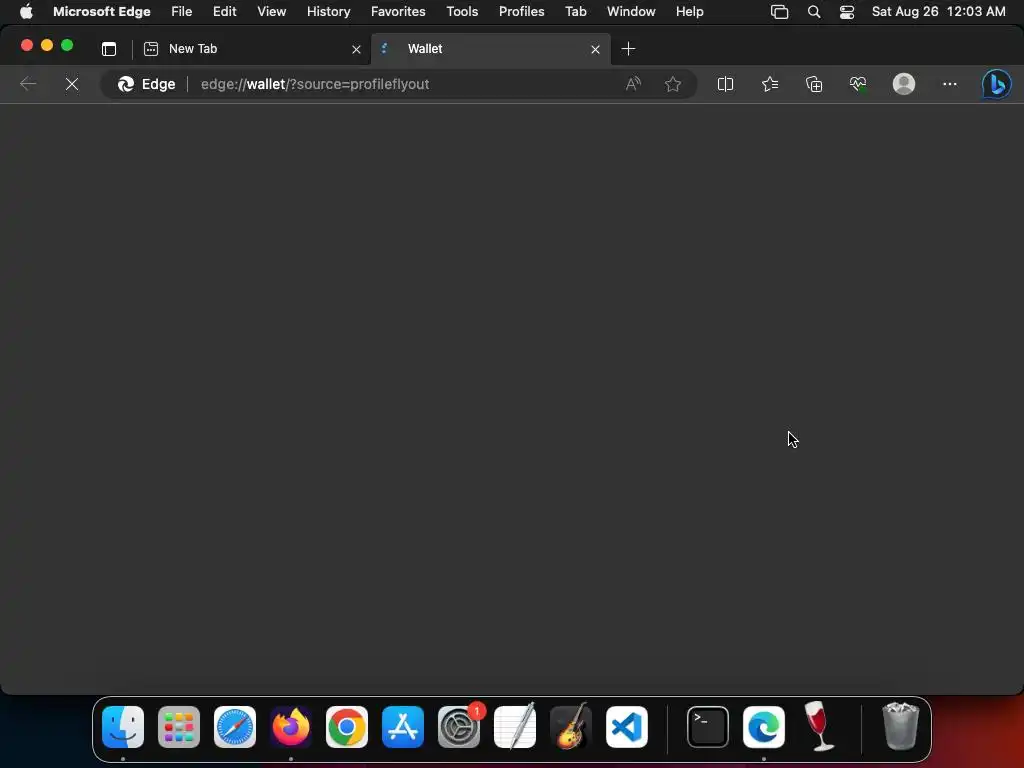The image size is (1024, 768).
Task: Open the View menu
Action: [x=272, y=12]
